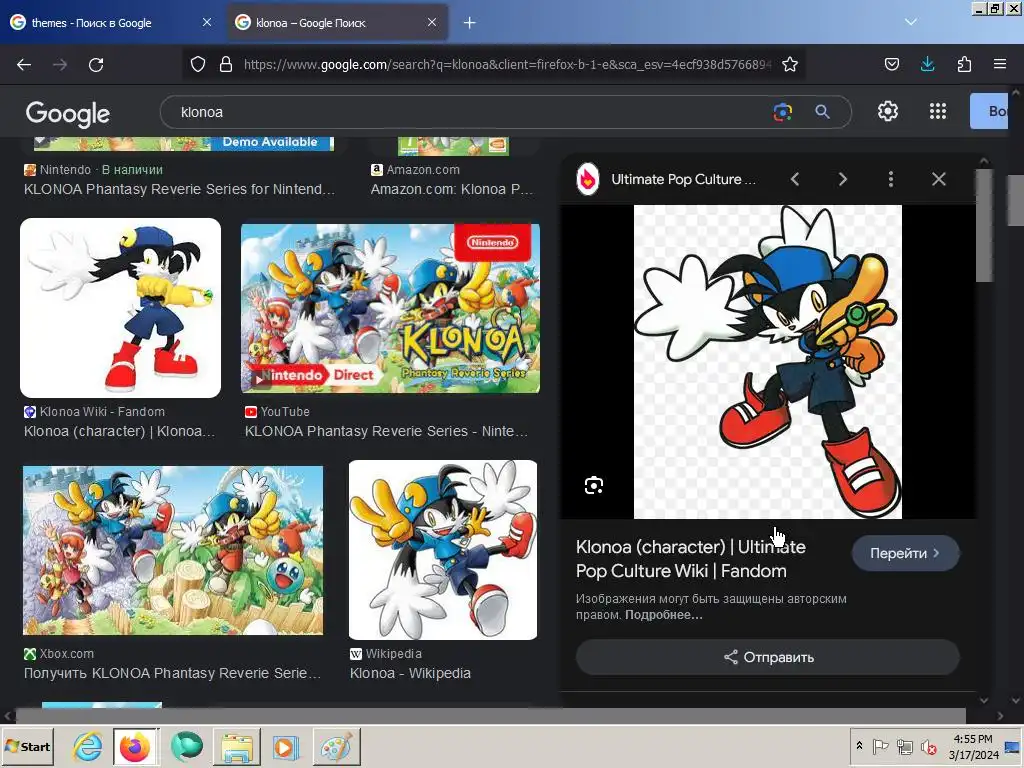Open three-dot options in preview panel
Viewport: 1024px width, 768px height.
click(x=891, y=179)
